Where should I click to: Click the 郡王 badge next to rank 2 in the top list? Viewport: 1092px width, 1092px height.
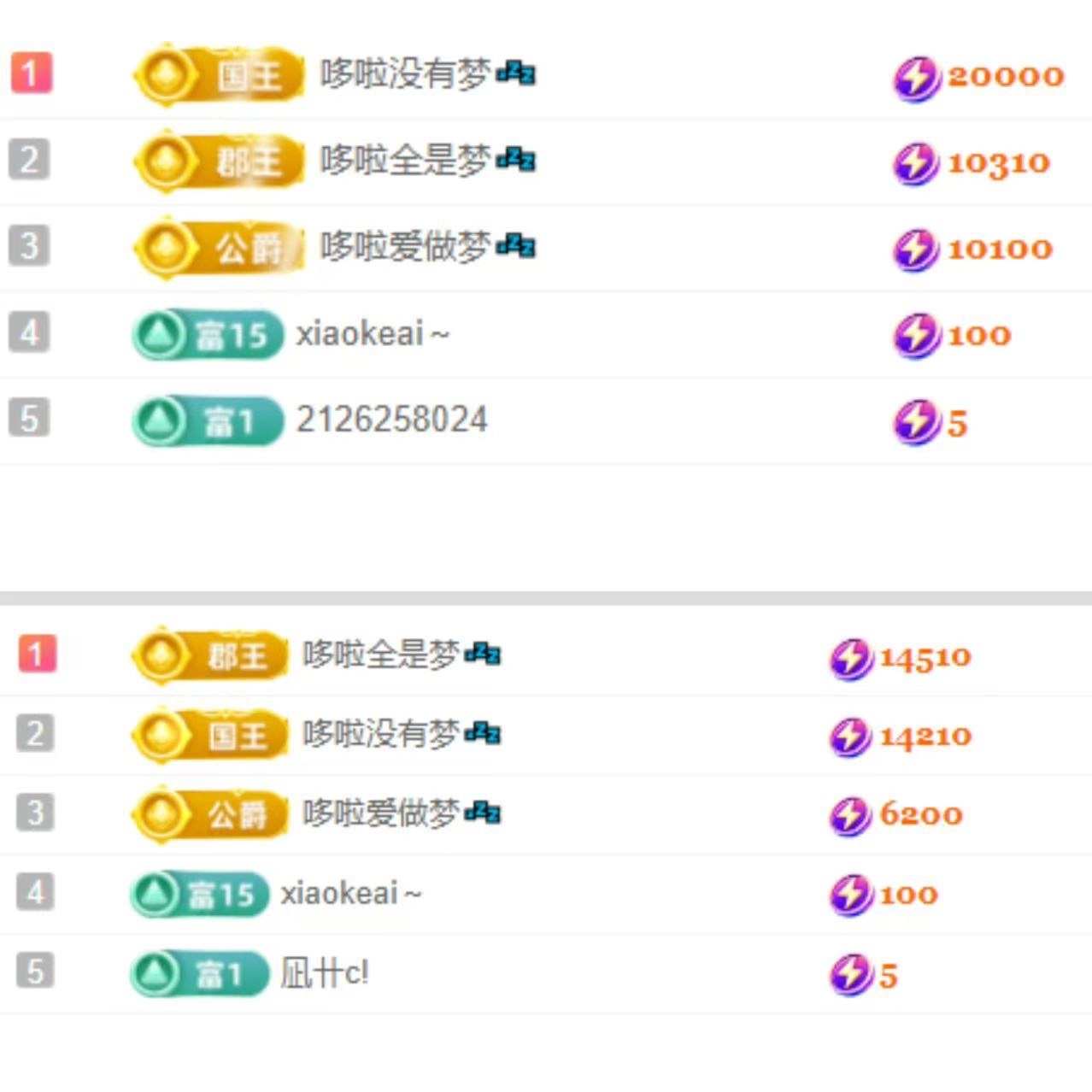pos(219,161)
